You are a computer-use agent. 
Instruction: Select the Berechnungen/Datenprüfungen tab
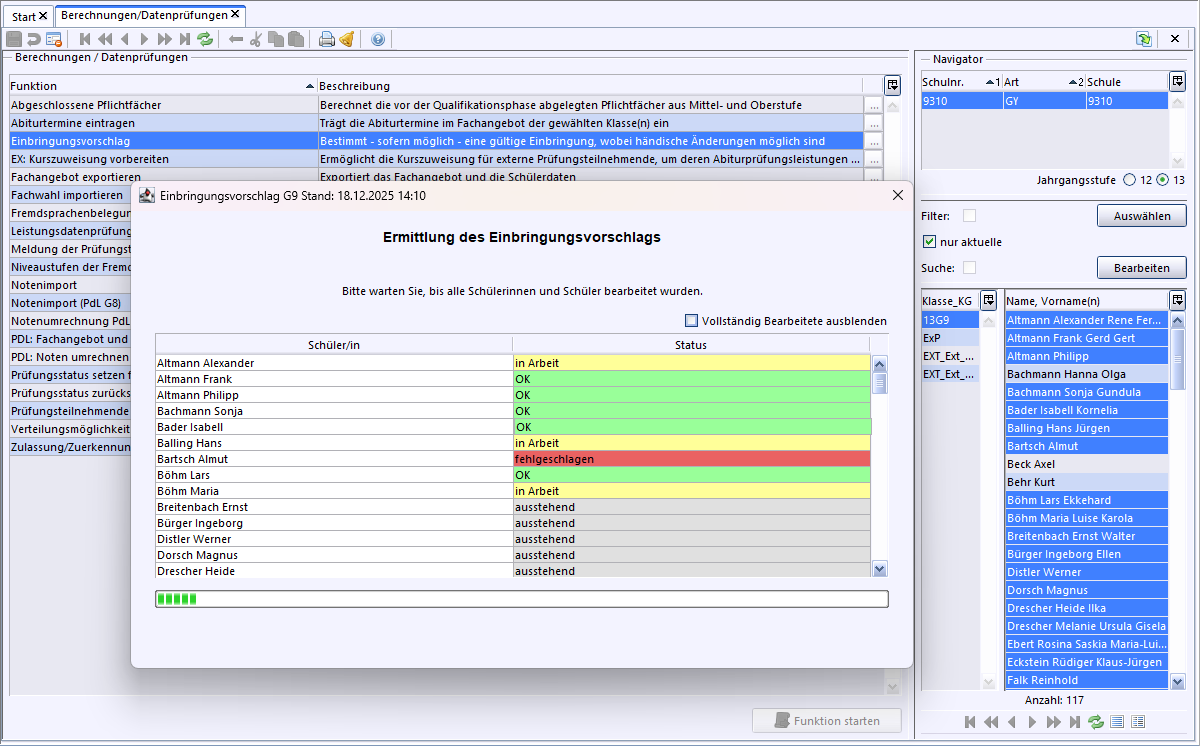click(144, 15)
